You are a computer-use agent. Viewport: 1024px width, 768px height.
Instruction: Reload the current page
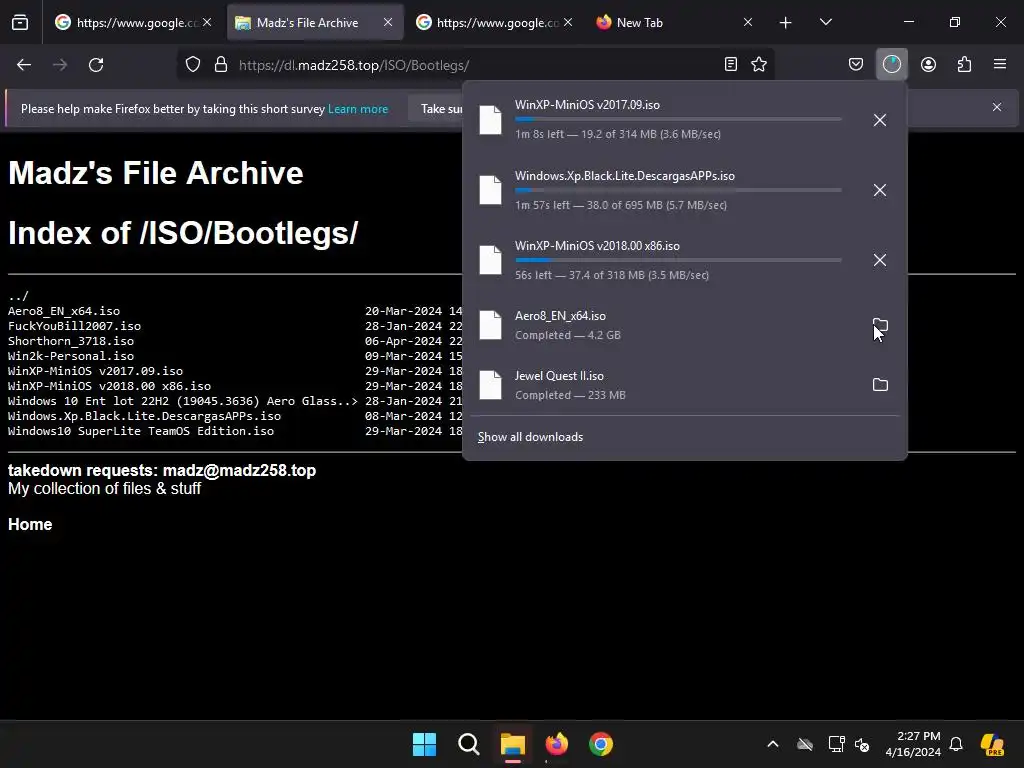point(96,65)
